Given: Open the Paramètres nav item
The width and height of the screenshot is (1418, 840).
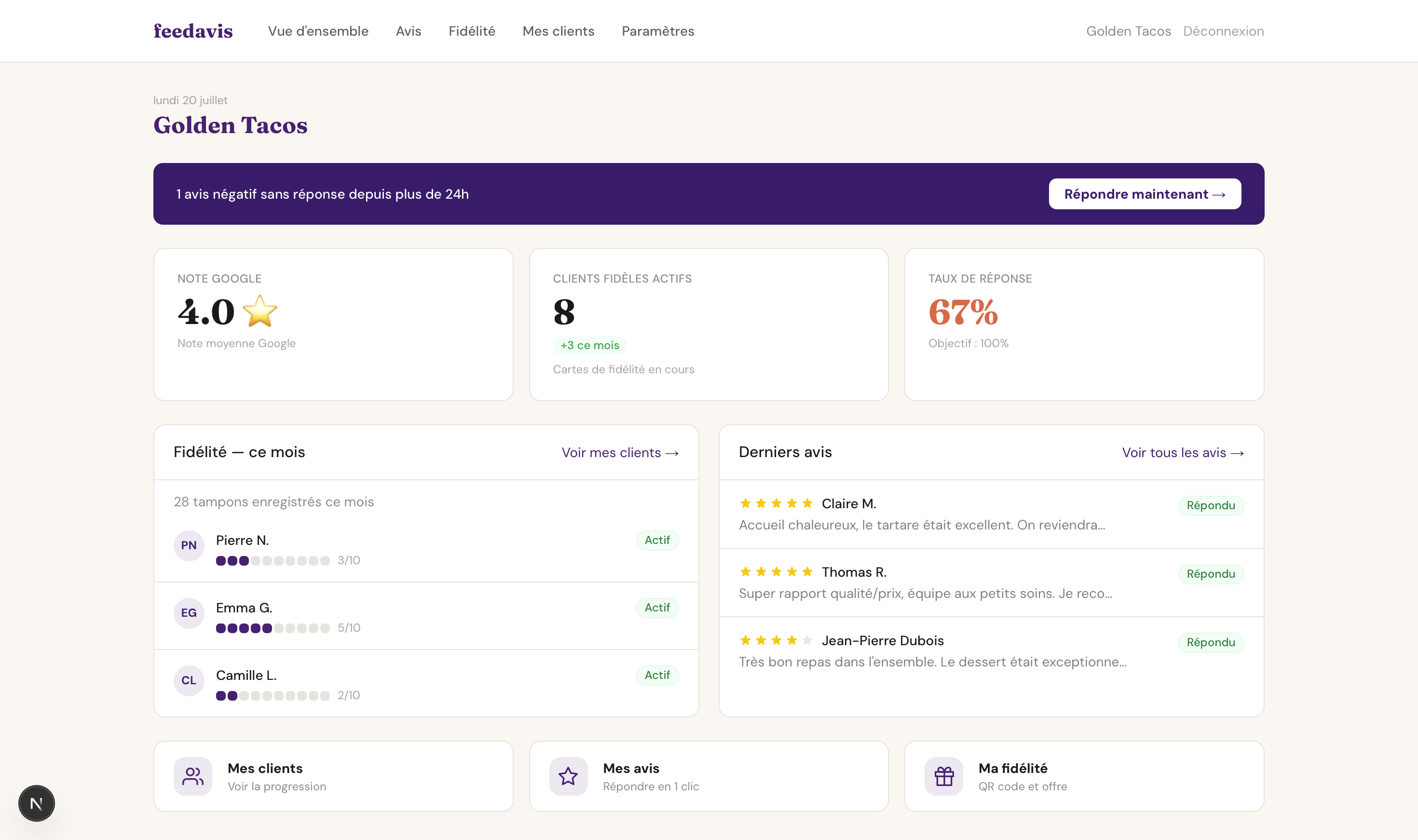Looking at the screenshot, I should tap(658, 31).
